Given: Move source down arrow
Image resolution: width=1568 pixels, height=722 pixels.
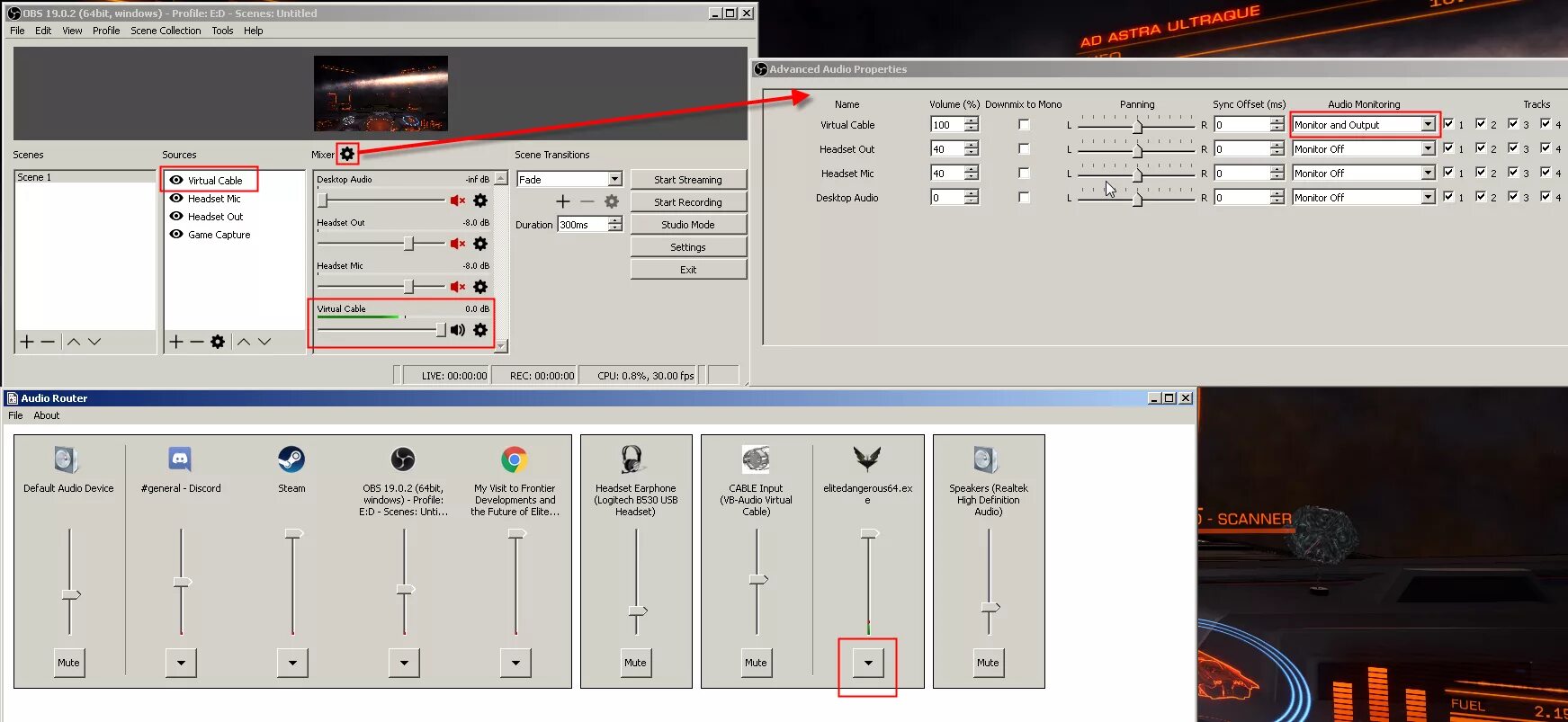Looking at the screenshot, I should click(264, 342).
